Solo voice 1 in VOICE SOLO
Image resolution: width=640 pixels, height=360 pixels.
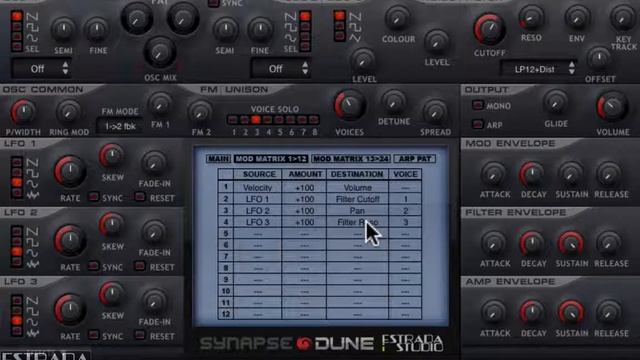(x=233, y=120)
